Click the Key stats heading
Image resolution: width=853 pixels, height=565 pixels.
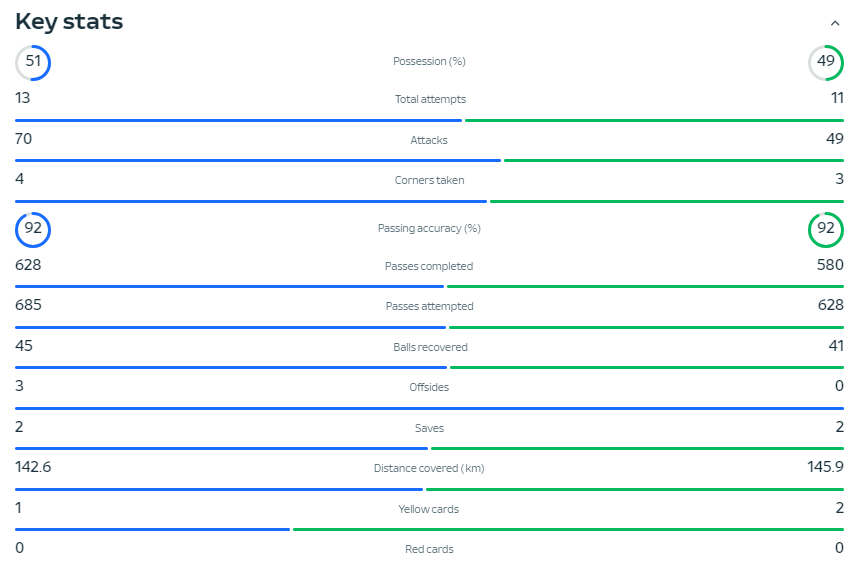point(69,22)
